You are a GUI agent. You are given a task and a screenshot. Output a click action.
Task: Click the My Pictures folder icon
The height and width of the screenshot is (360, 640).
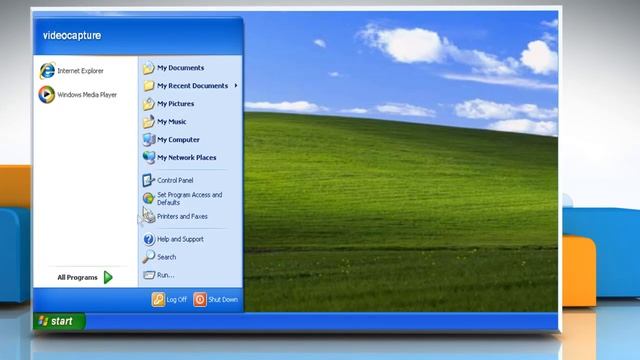(x=149, y=104)
